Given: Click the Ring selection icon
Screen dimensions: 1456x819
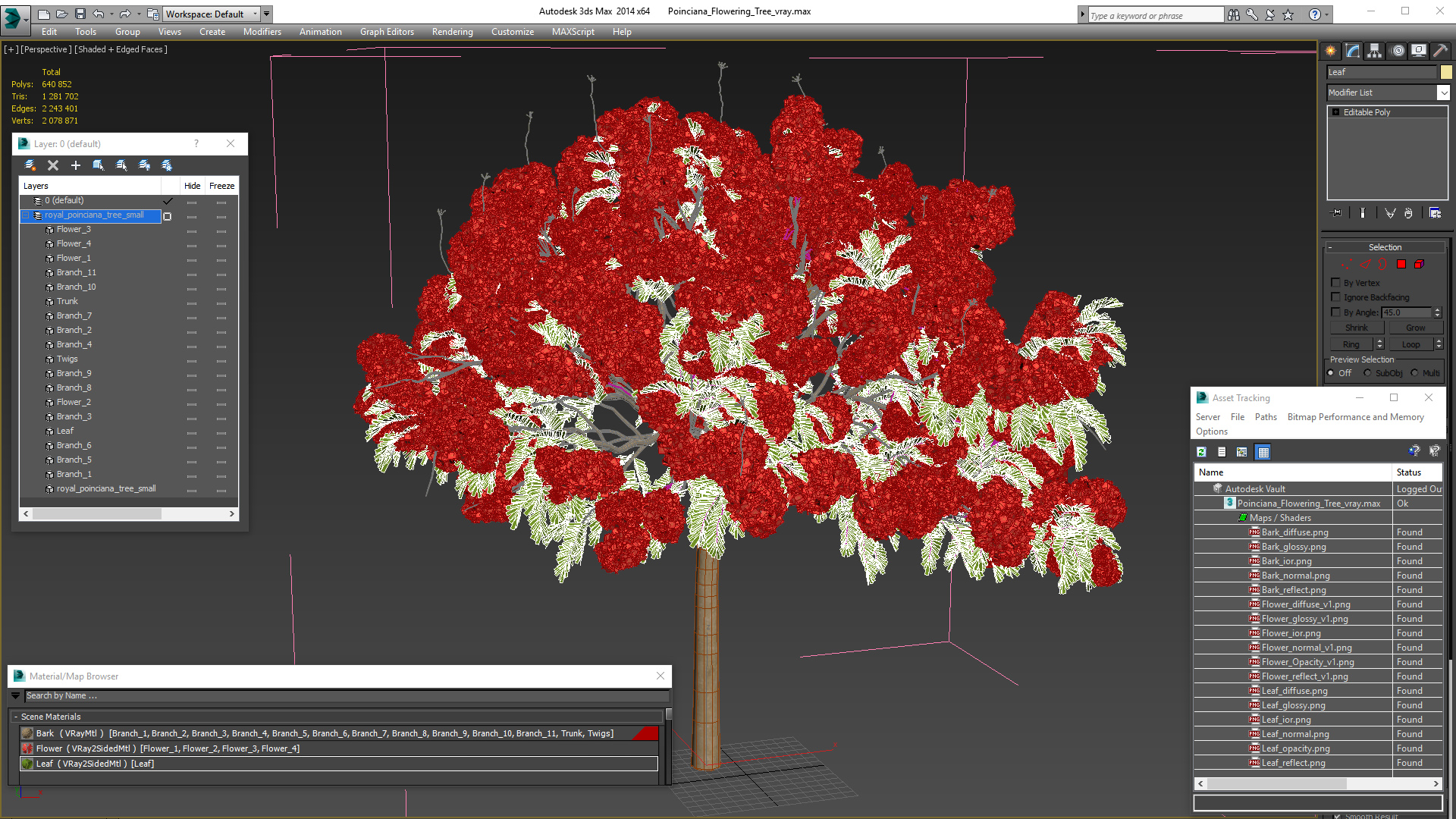Looking at the screenshot, I should [x=1350, y=343].
